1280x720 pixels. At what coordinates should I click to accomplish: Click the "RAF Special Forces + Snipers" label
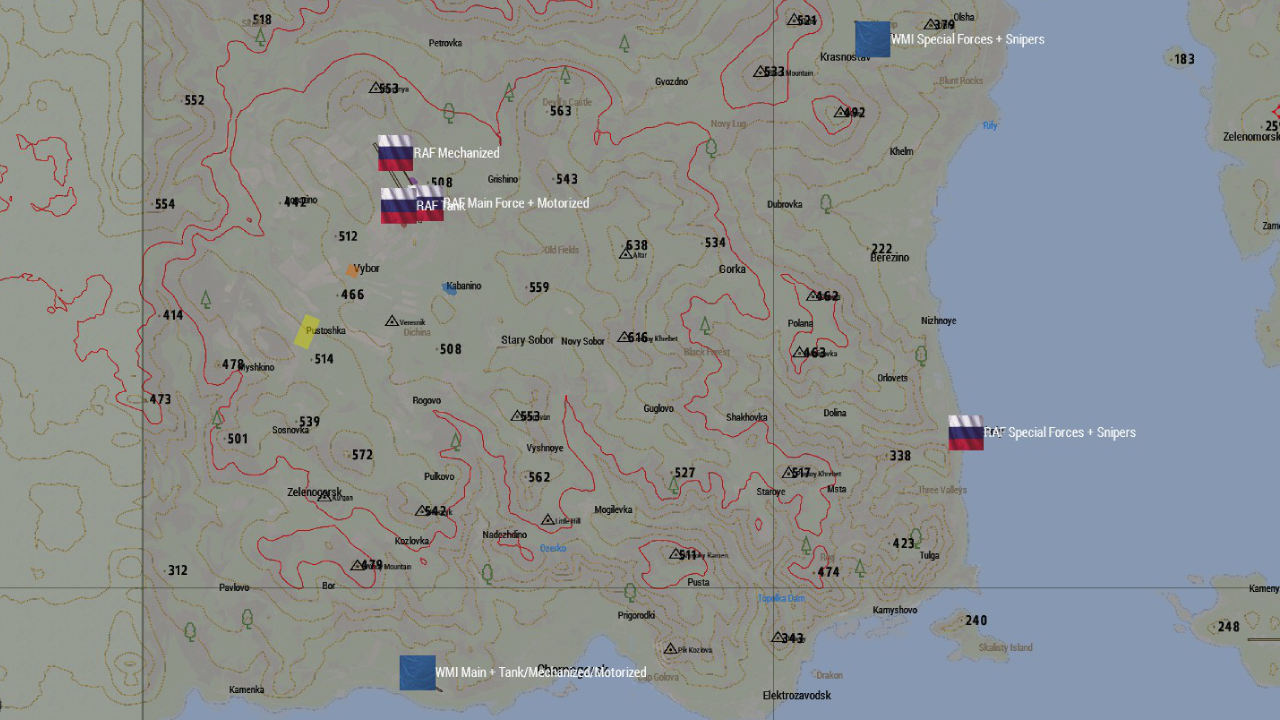point(1060,433)
